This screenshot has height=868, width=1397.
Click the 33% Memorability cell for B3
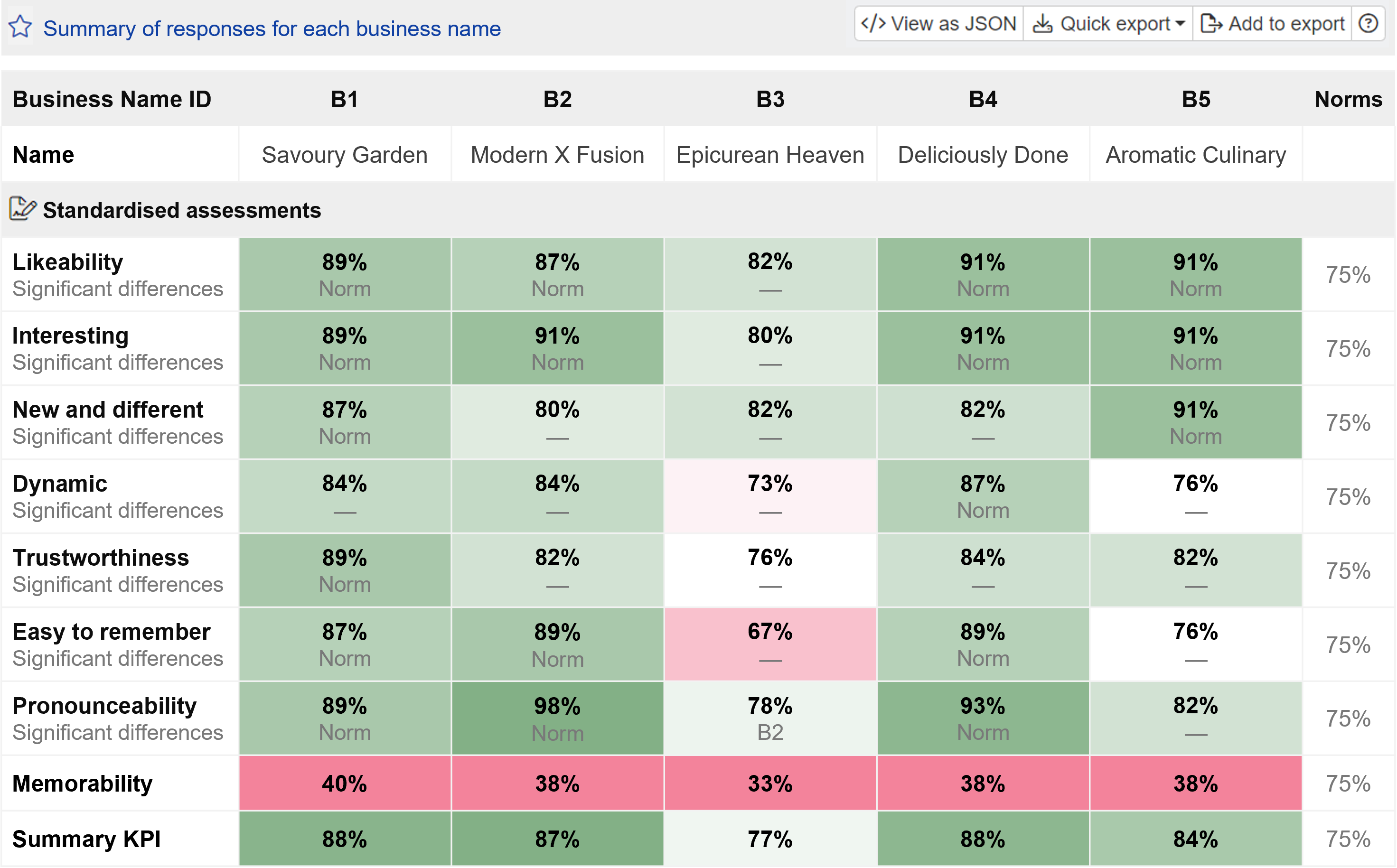pos(770,784)
